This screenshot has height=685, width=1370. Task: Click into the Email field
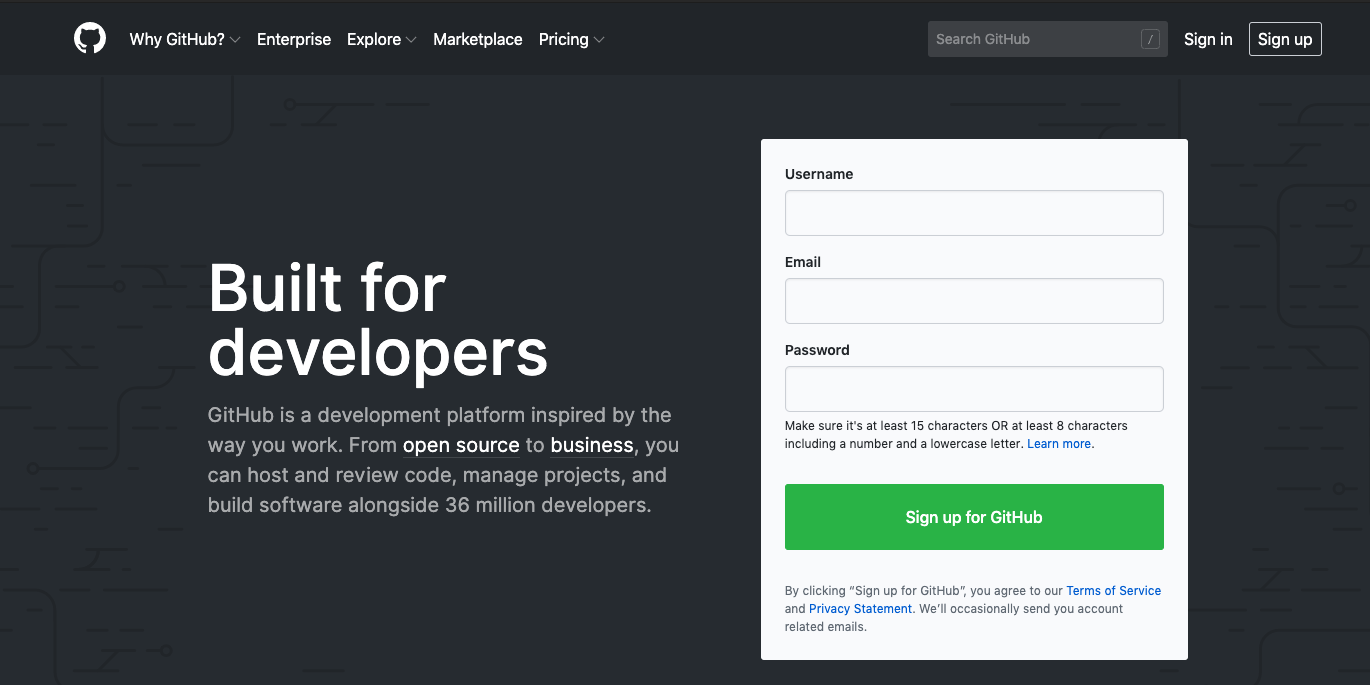(x=974, y=301)
